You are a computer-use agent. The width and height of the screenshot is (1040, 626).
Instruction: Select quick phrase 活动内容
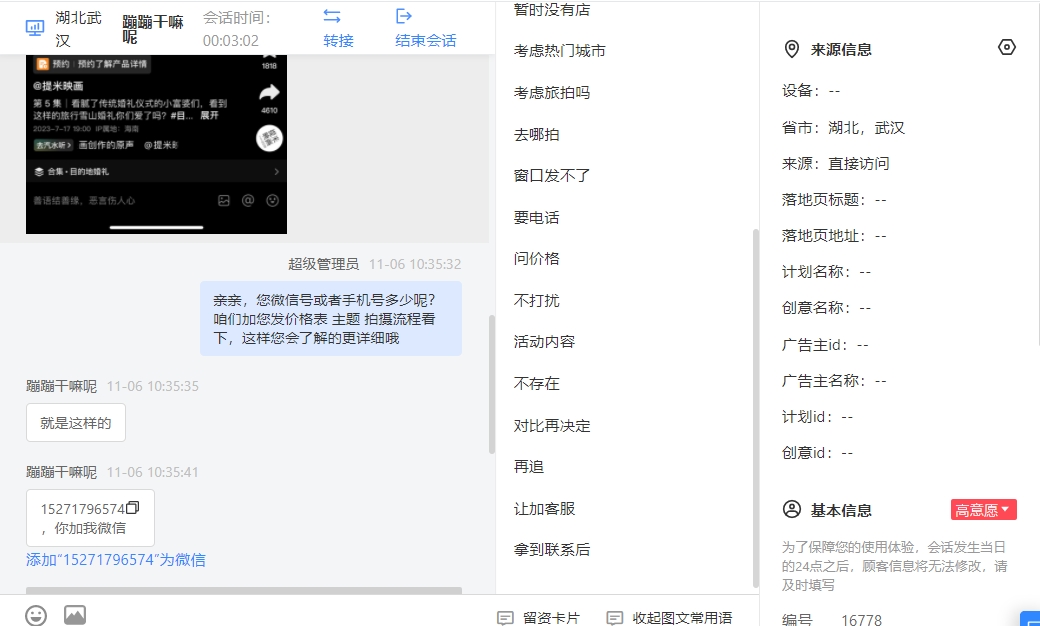tap(544, 341)
